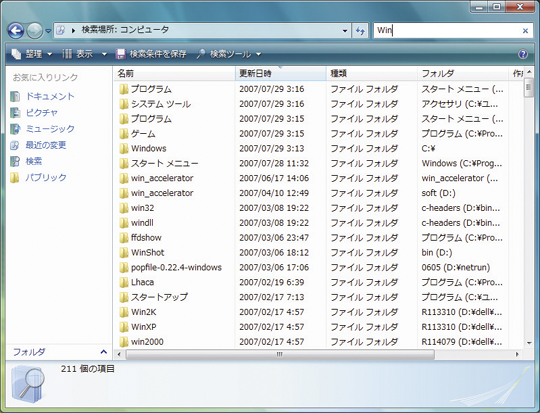This screenshot has width=540, height=413.
Task: Open the 整理 menu
Action: click(32, 54)
